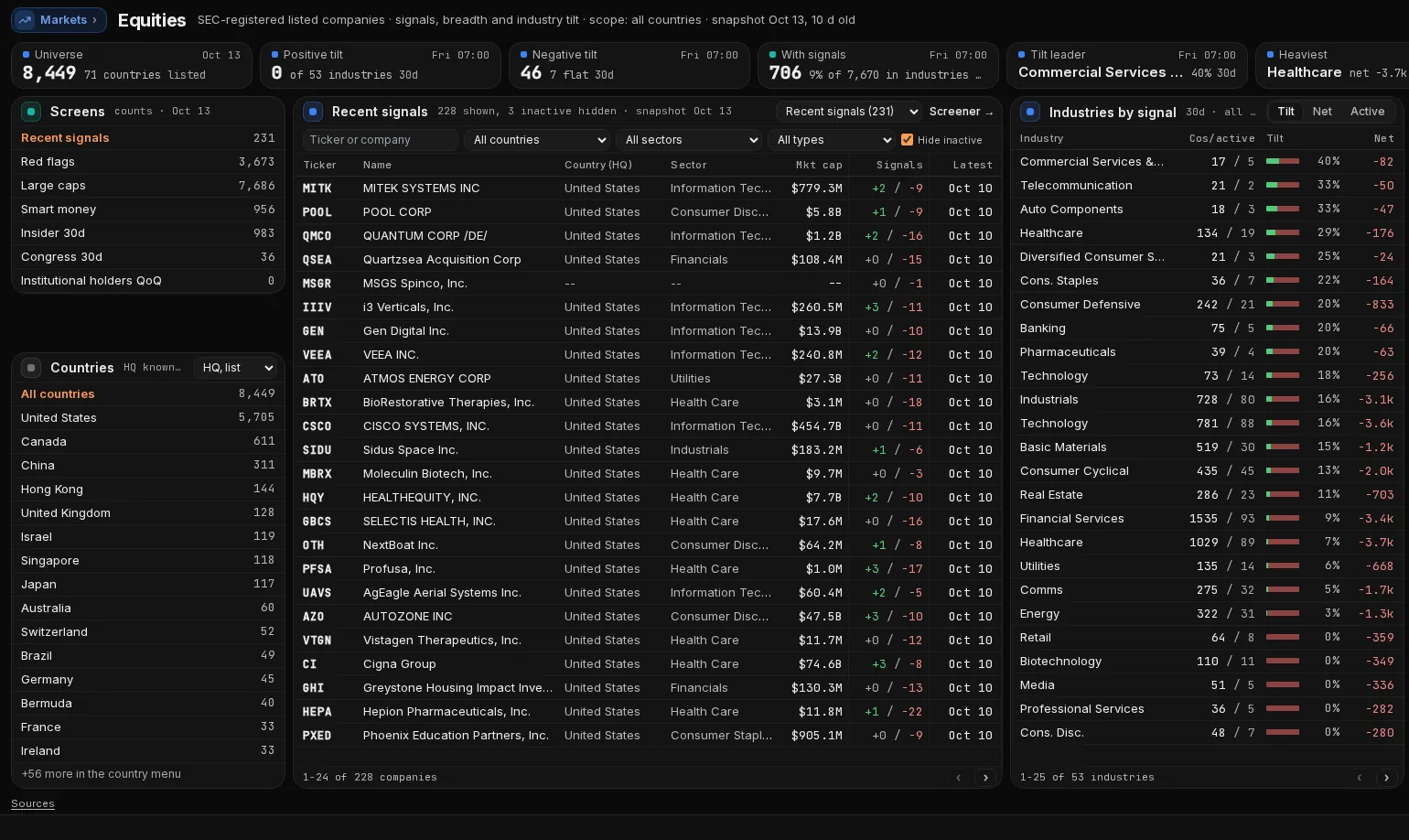
Task: Click the With signals summary card
Action: 878,65
